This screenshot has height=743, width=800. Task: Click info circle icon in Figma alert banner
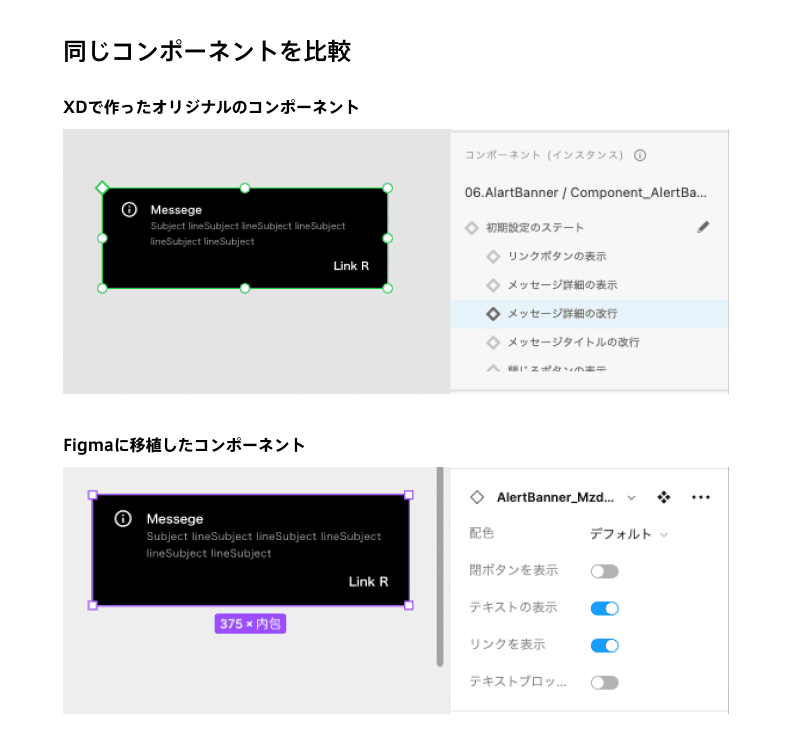(123, 518)
